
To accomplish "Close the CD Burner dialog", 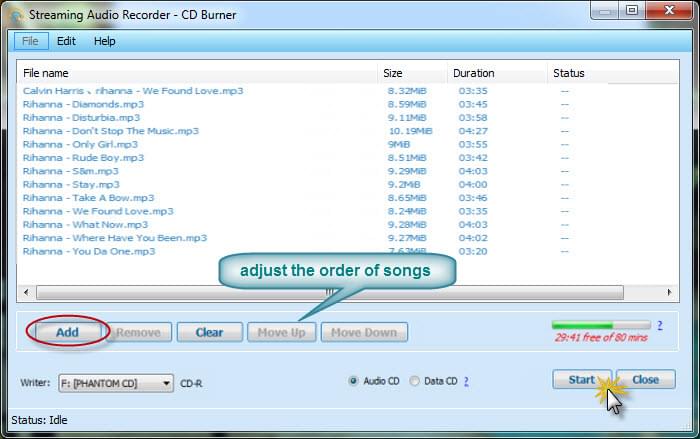I will tap(645, 380).
